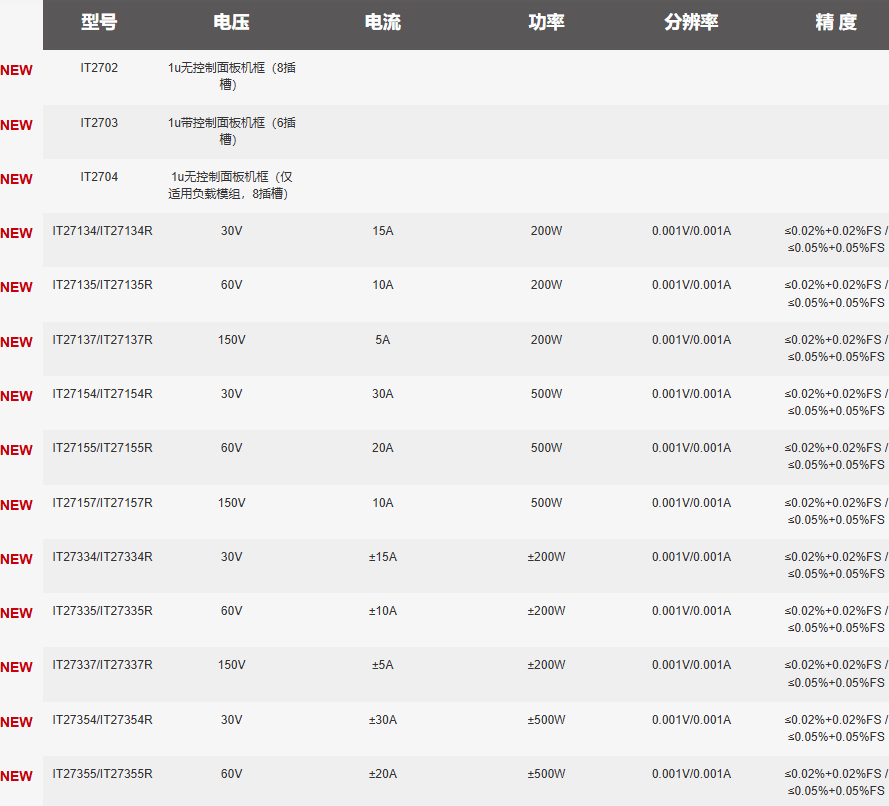This screenshot has width=889, height=806.
Task: Select the 15A current for IT27134/IT27134R
Action: 383,231
